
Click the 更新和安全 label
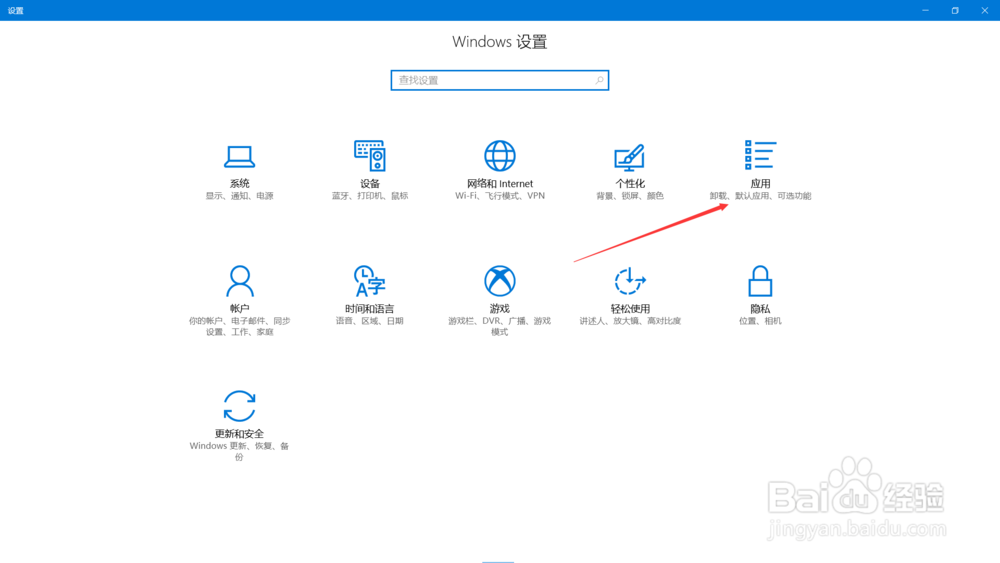(x=239, y=434)
